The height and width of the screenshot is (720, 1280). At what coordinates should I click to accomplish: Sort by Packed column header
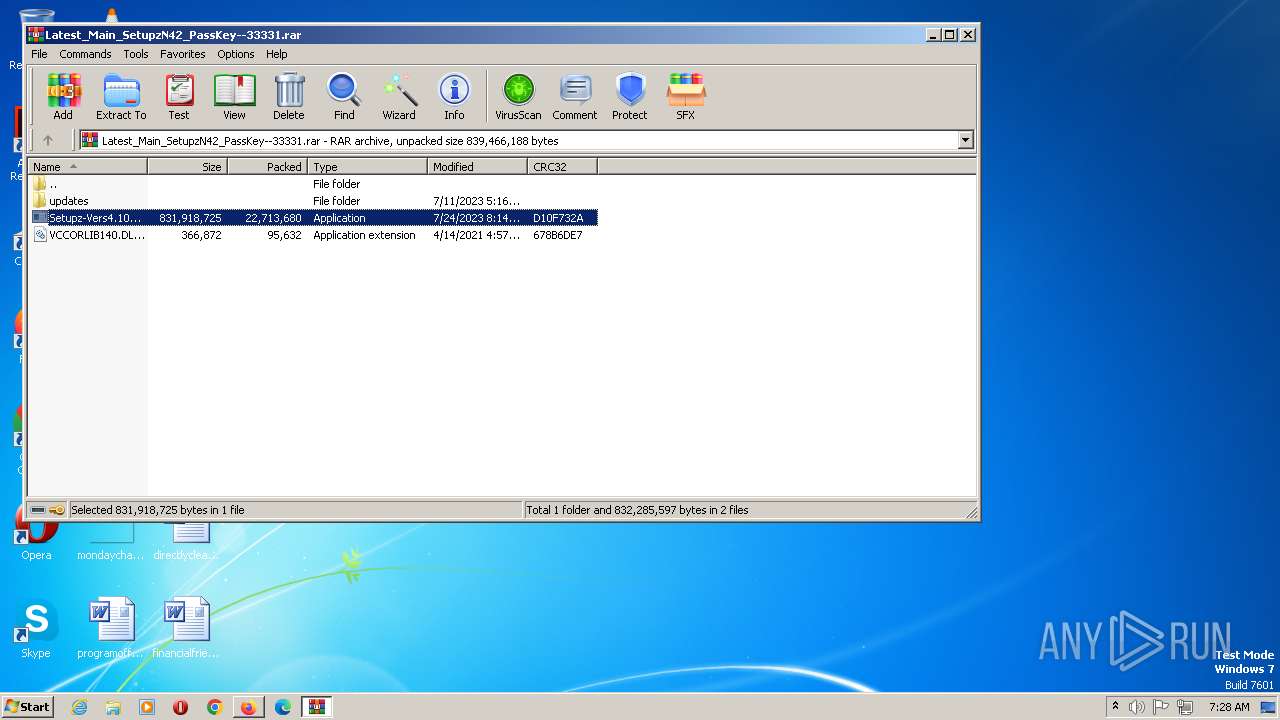268,167
